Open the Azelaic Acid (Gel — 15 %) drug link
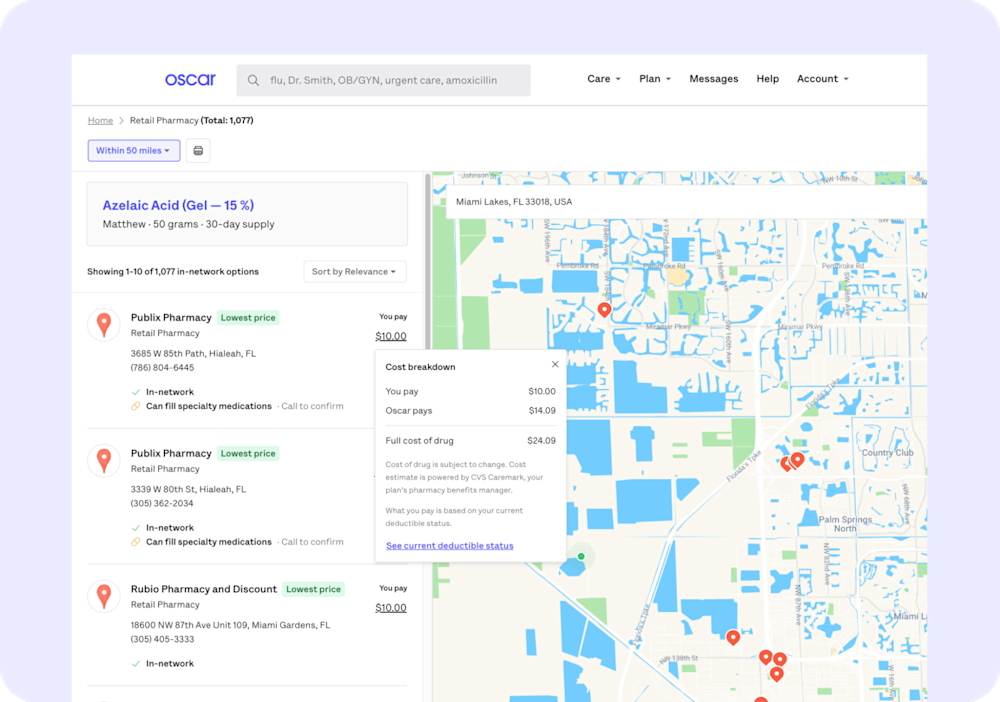Viewport: 1000px width, 702px height. click(x=178, y=205)
